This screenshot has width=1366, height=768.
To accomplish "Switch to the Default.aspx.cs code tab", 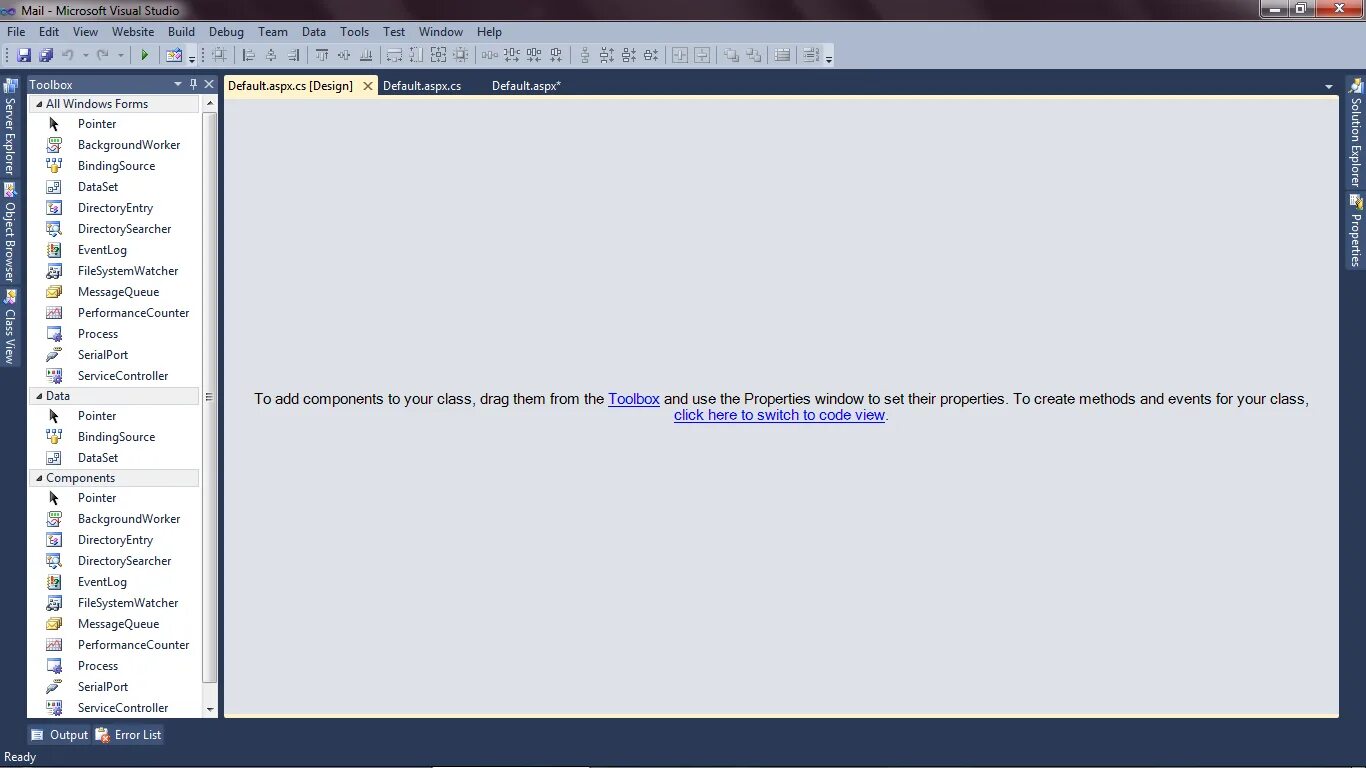I will click(422, 86).
